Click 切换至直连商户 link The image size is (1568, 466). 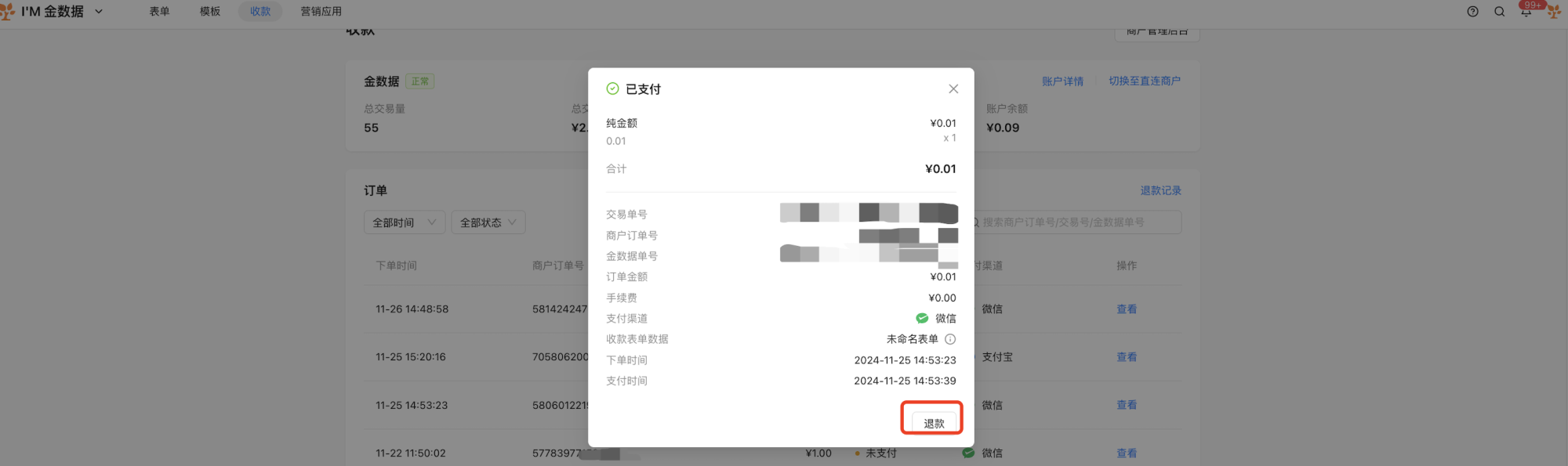click(x=1145, y=81)
